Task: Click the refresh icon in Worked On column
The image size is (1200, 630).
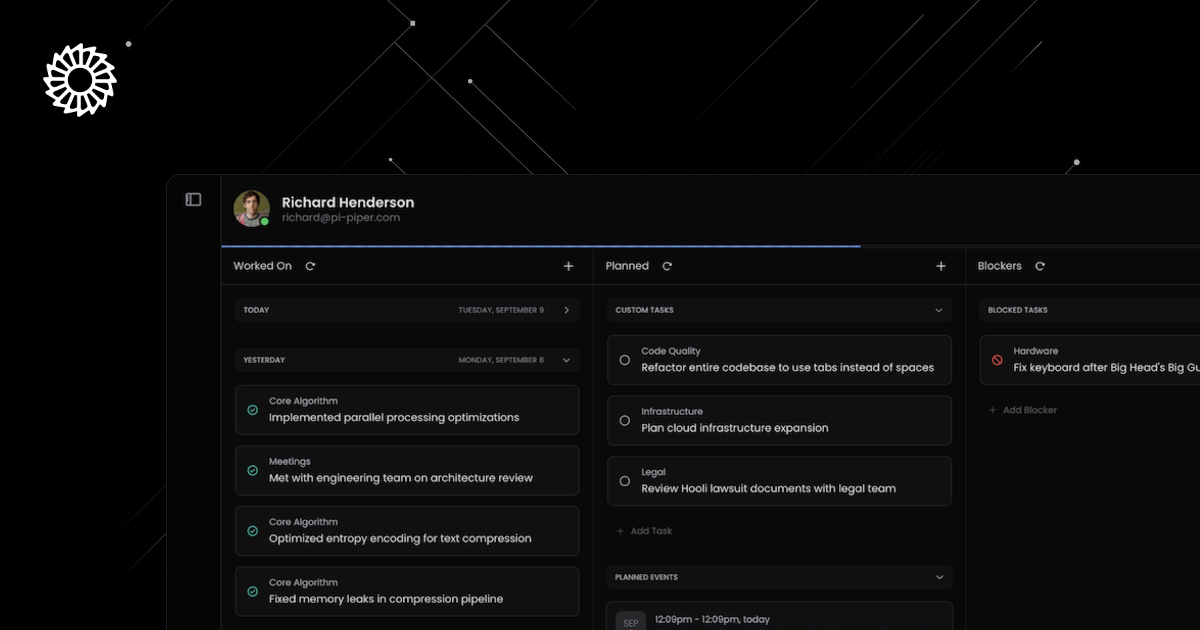Action: [x=310, y=266]
